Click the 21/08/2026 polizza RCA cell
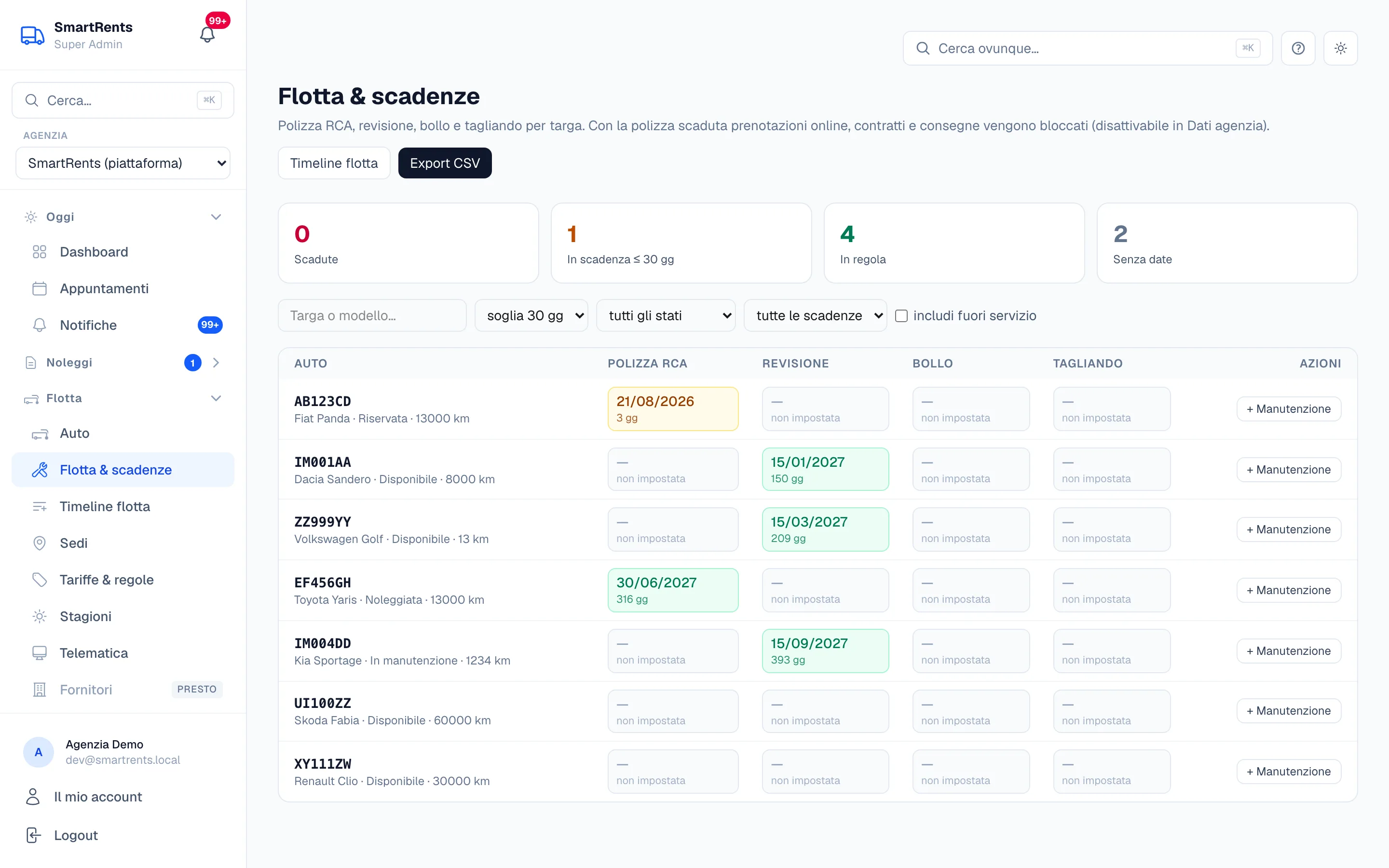The height and width of the screenshot is (868, 1389). click(x=673, y=409)
